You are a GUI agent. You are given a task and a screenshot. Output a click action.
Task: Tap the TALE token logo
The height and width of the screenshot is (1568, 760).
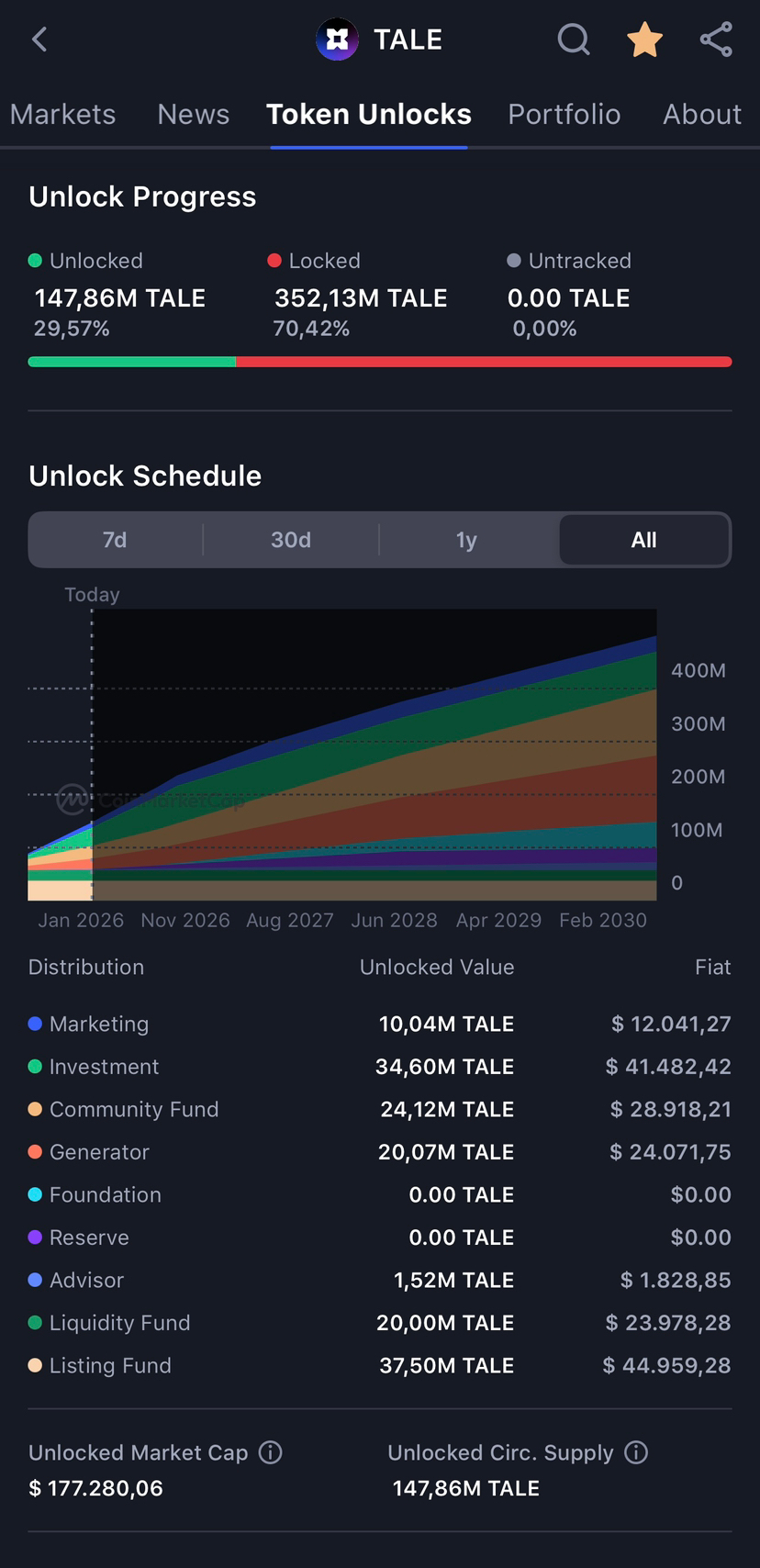click(337, 39)
